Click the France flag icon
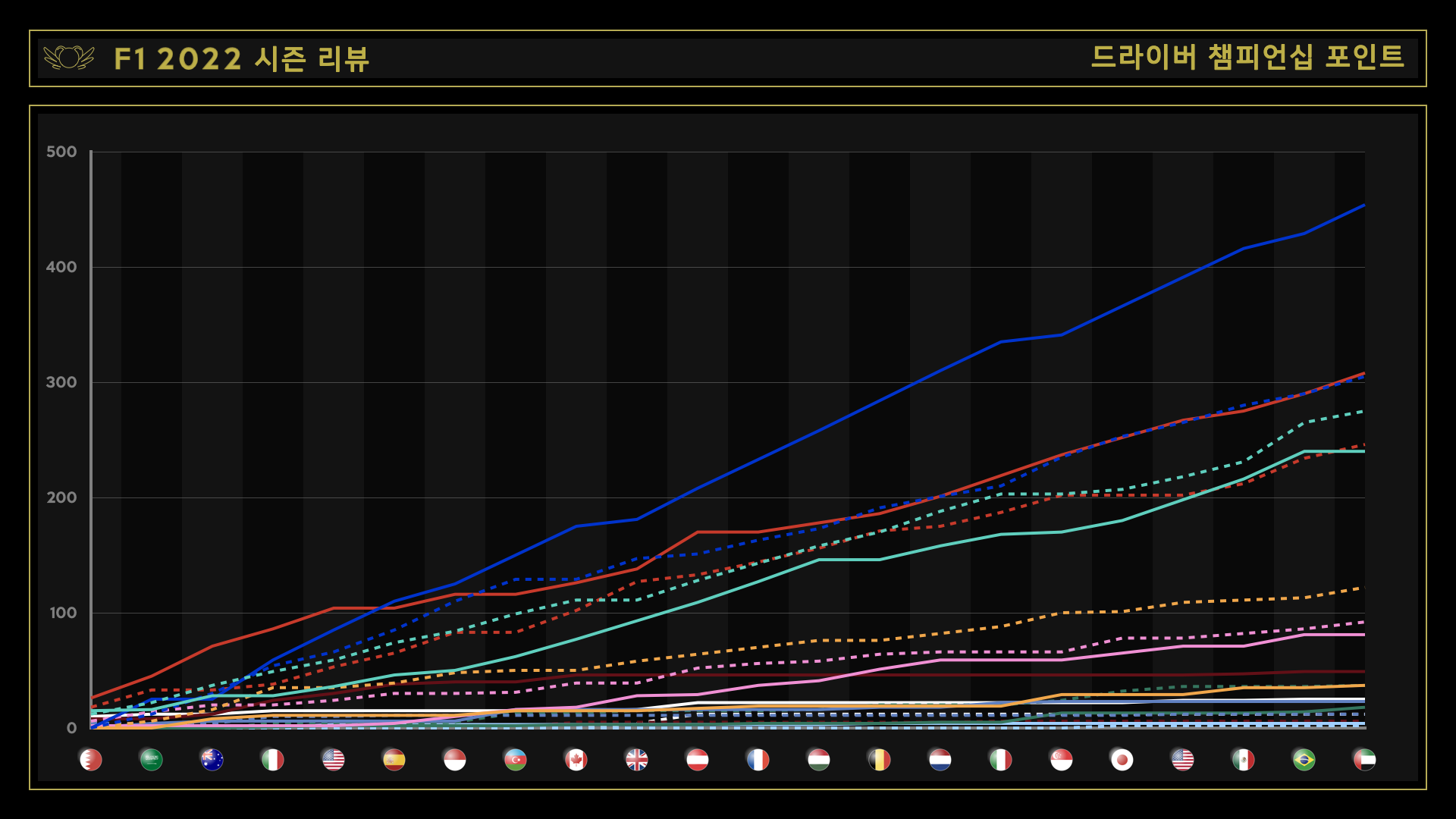 point(758,759)
